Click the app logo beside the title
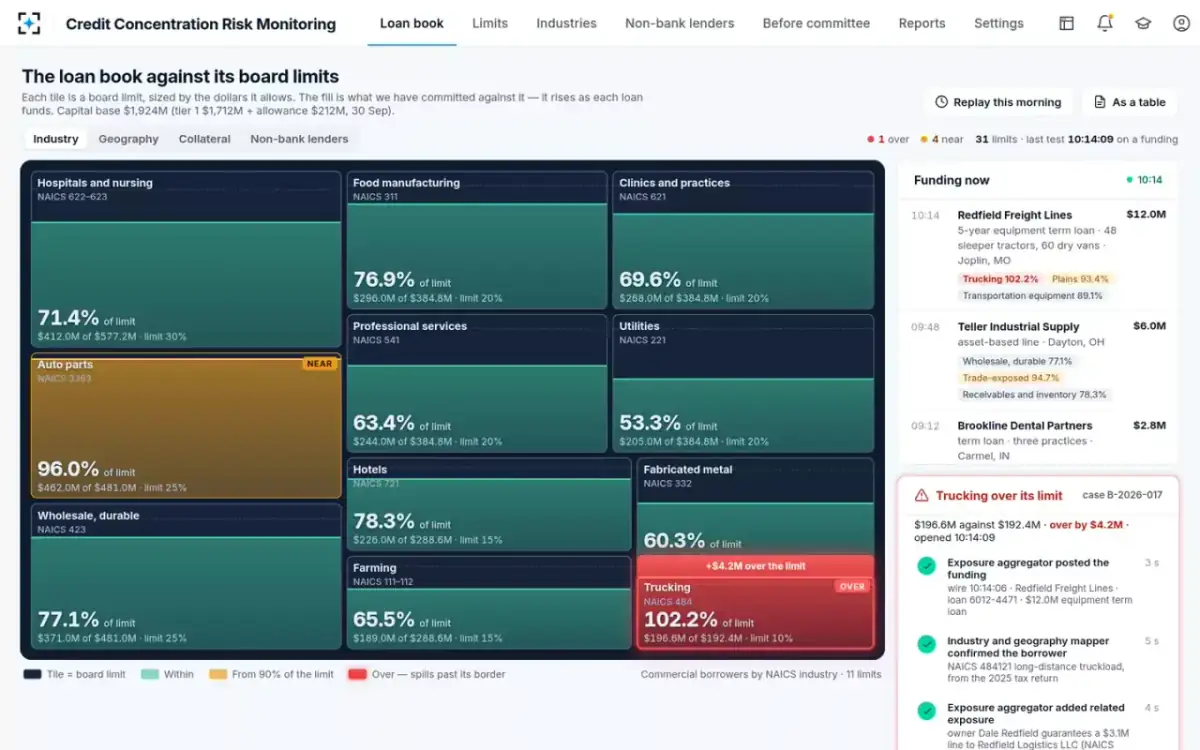This screenshot has width=1200, height=750. click(x=30, y=23)
